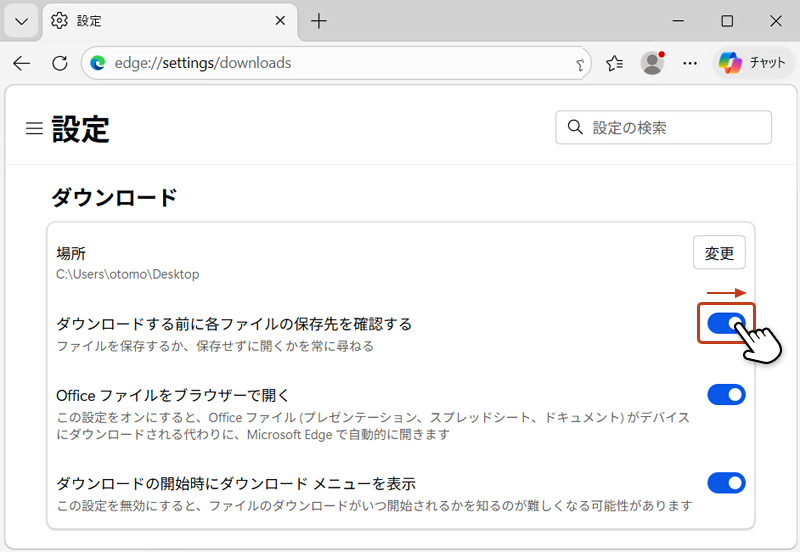Go back with the back arrow
The width and height of the screenshot is (800, 552).
click(x=22, y=63)
